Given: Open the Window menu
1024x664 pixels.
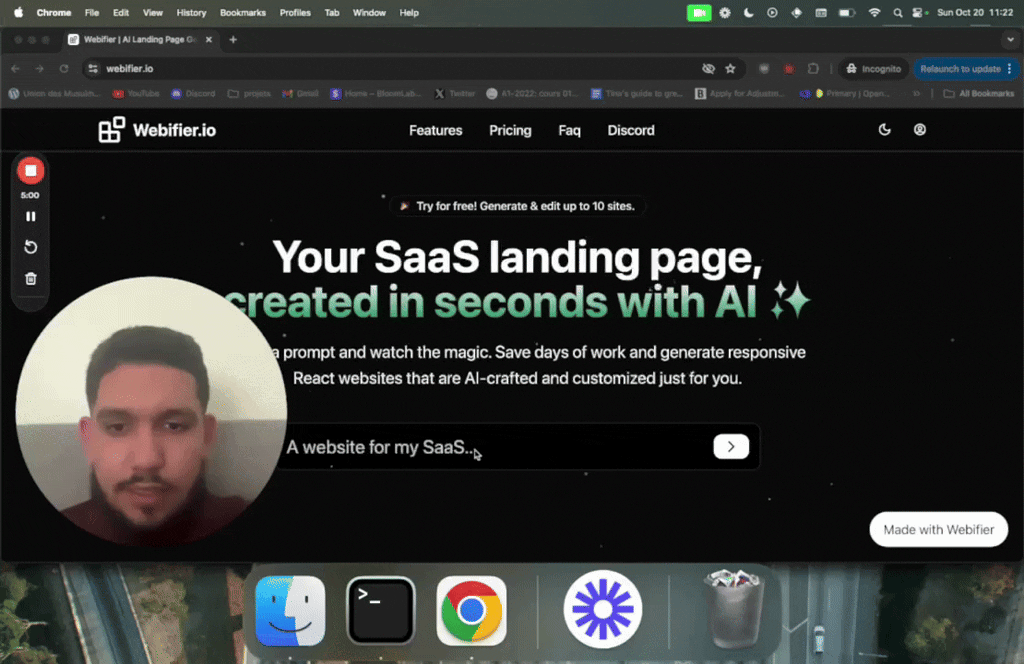Looking at the screenshot, I should [369, 12].
